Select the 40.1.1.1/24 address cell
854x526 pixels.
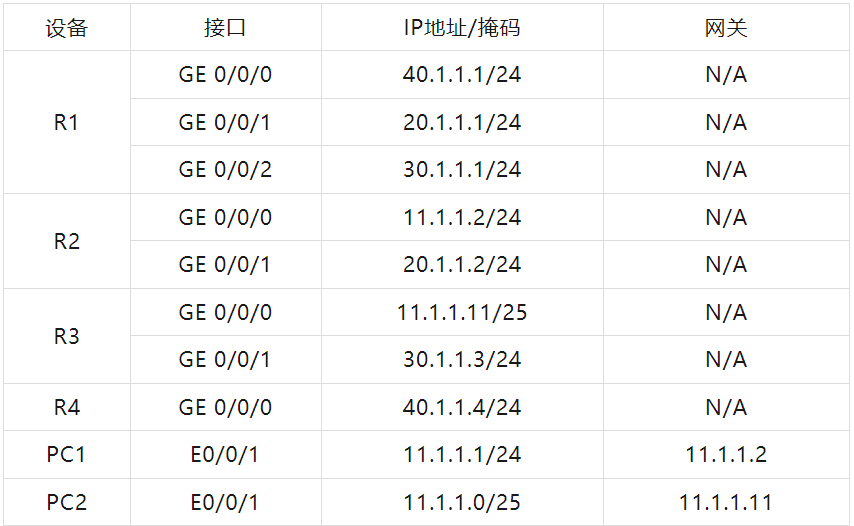pyautogui.click(x=462, y=75)
